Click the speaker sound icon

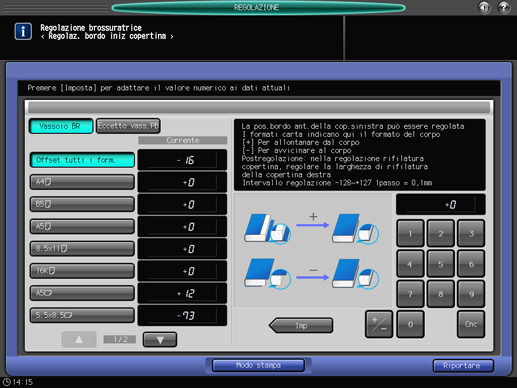click(484, 7)
